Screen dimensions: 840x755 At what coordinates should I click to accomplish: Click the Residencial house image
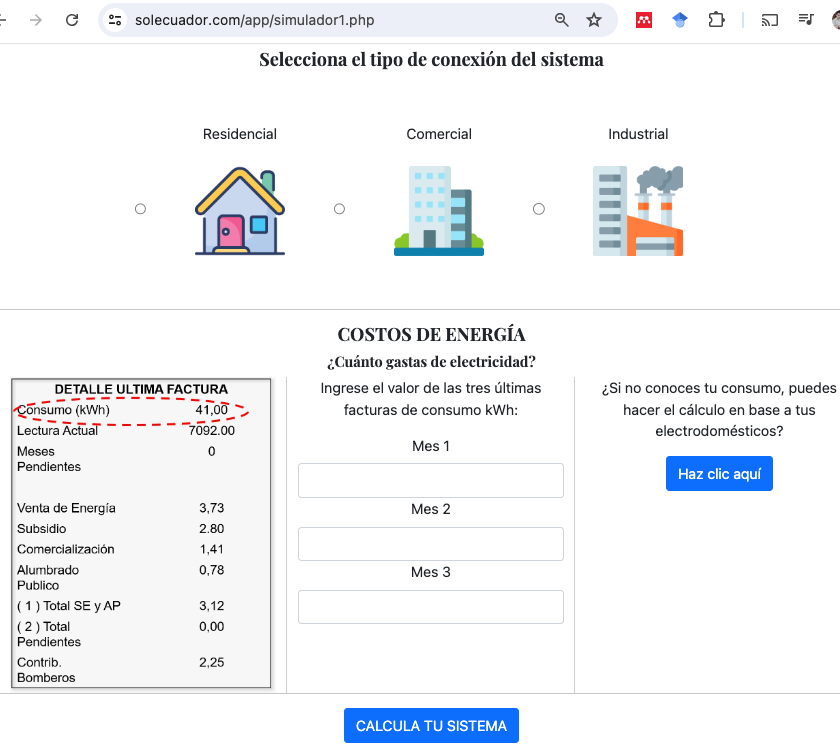[239, 211]
